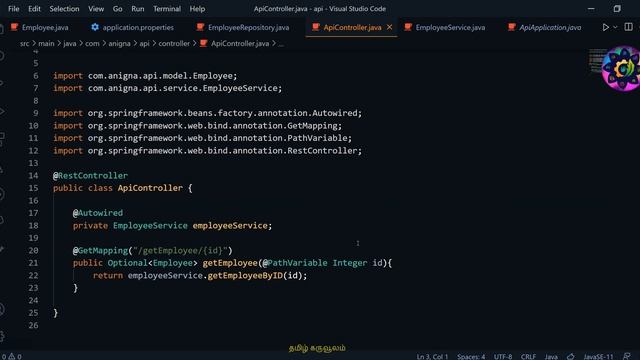
Task: Expand the breadcrumb ellipsis symbol
Action: (x=281, y=43)
